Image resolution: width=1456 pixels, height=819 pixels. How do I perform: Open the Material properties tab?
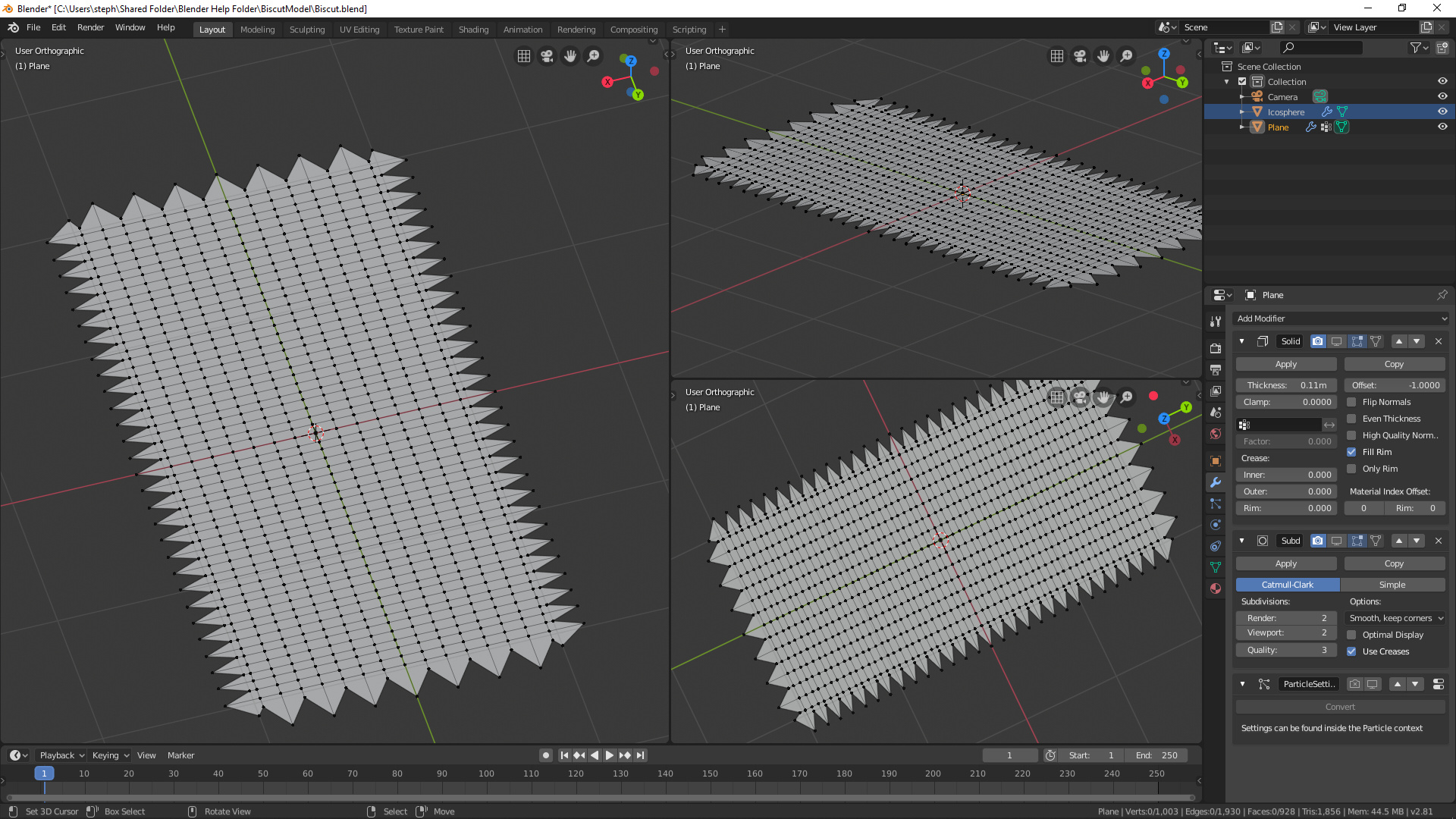[x=1216, y=588]
